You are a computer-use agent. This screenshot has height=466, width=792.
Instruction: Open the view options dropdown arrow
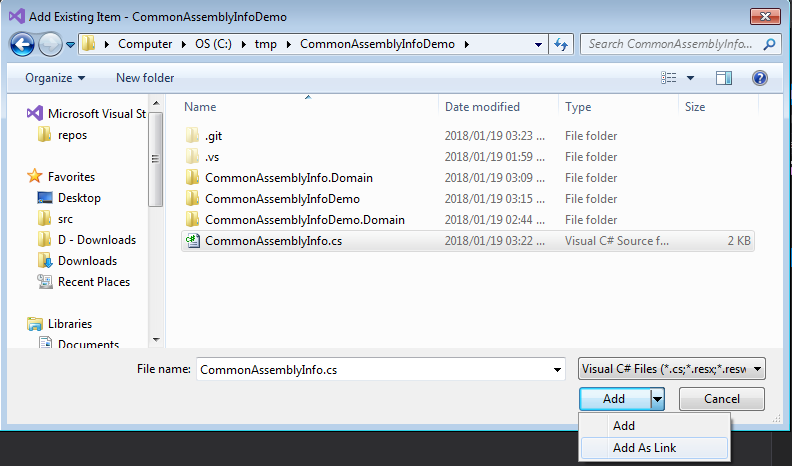[690, 78]
